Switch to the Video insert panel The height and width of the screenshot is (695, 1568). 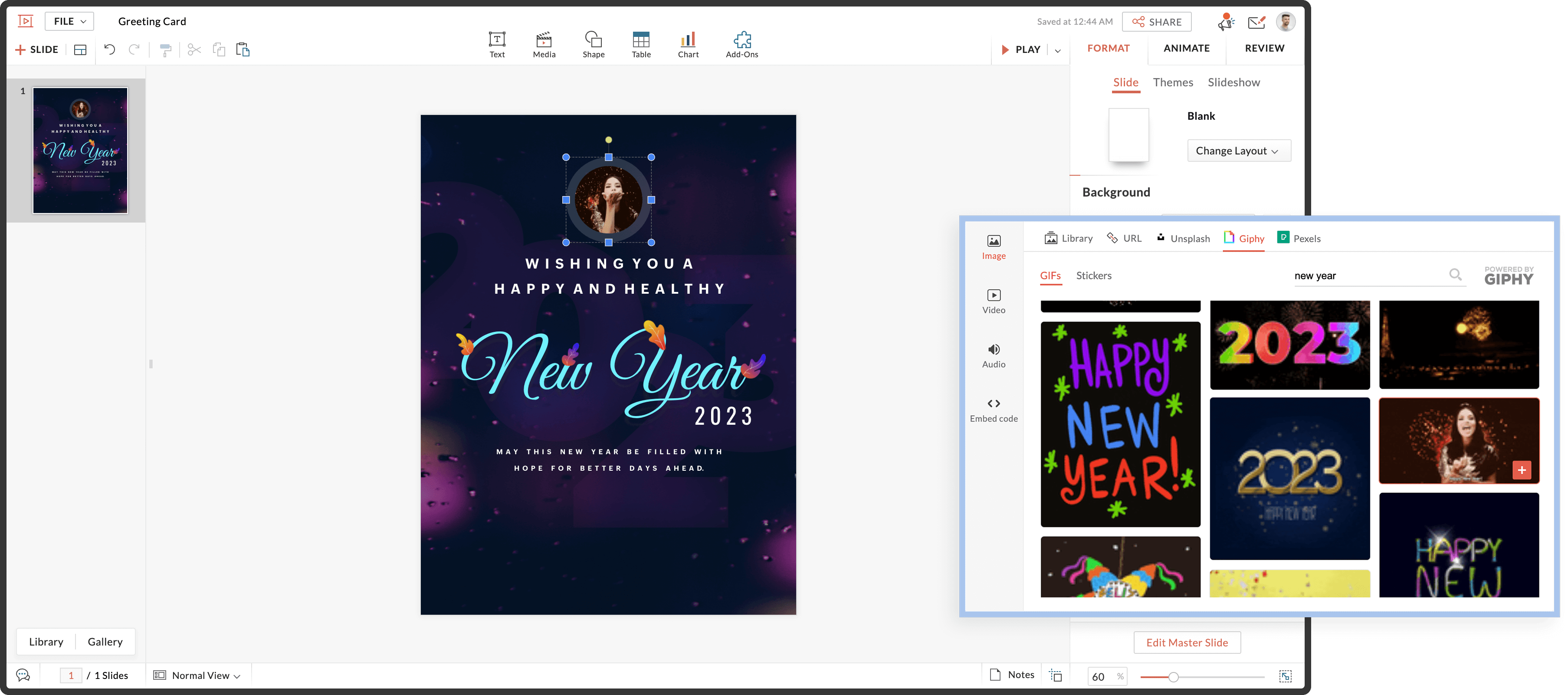pyautogui.click(x=994, y=301)
